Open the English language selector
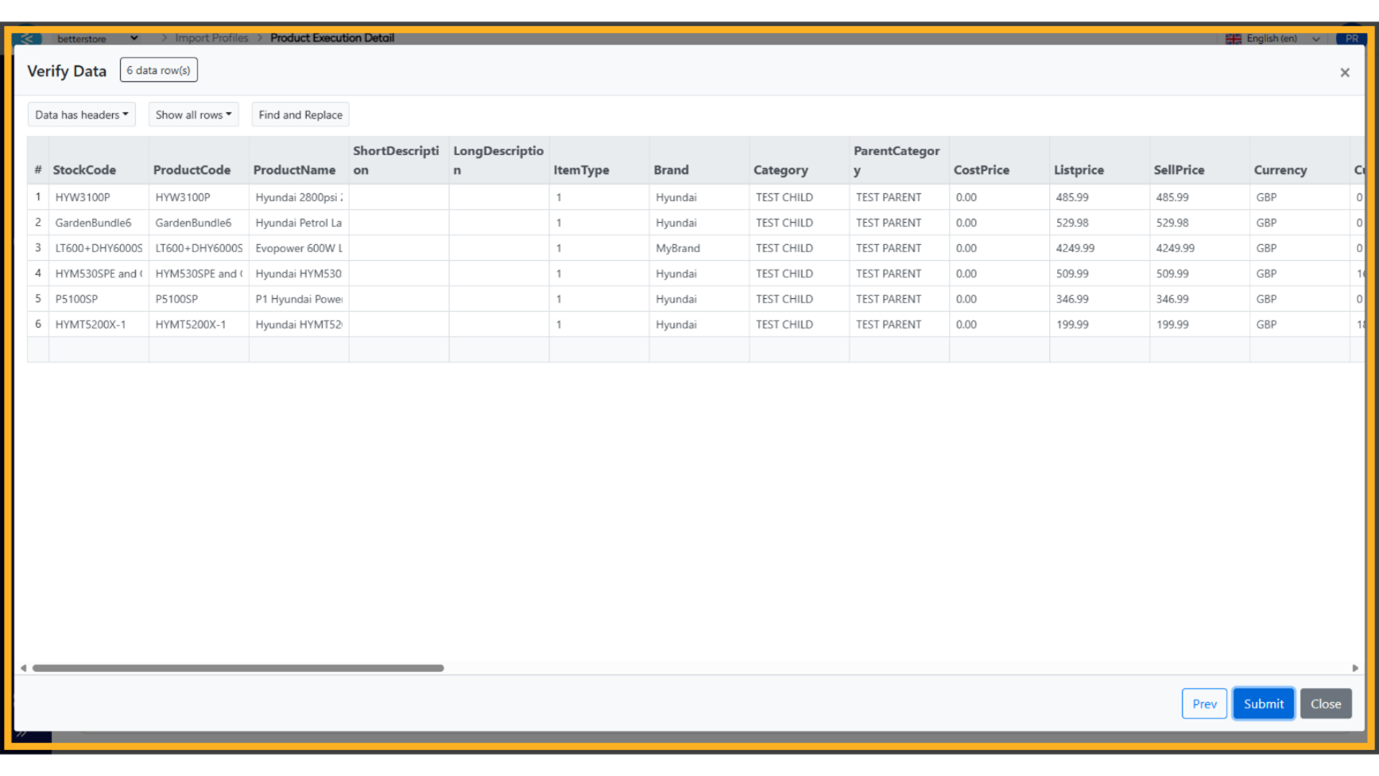The image size is (1379, 776). click(1273, 39)
